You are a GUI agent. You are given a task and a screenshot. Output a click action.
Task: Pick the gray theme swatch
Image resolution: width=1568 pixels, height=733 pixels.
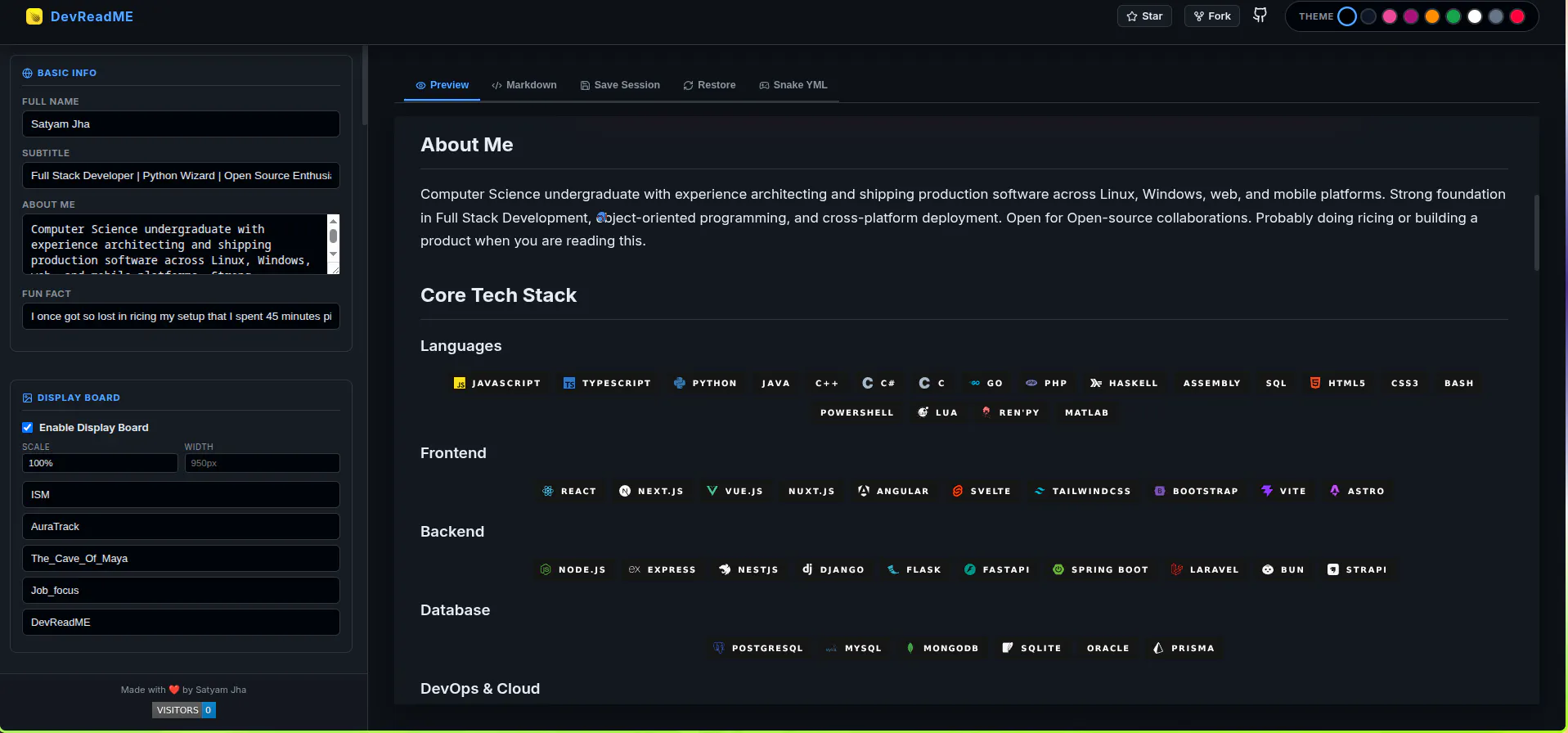click(1496, 16)
